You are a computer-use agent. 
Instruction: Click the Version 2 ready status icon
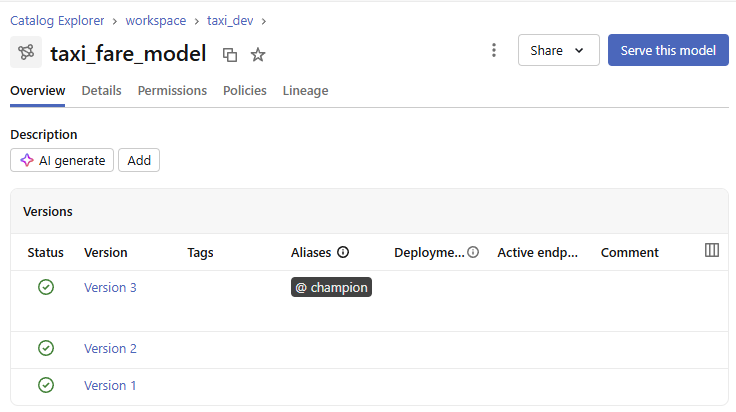click(x=46, y=348)
